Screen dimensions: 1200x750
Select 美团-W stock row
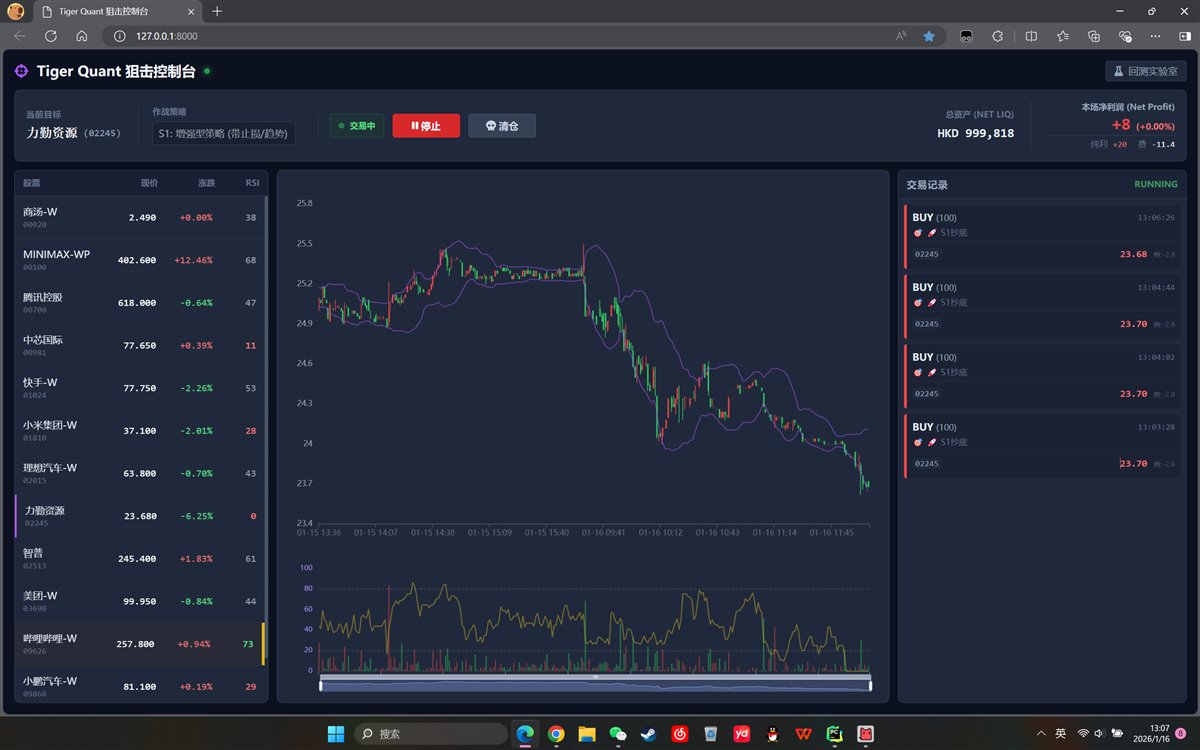click(140, 600)
